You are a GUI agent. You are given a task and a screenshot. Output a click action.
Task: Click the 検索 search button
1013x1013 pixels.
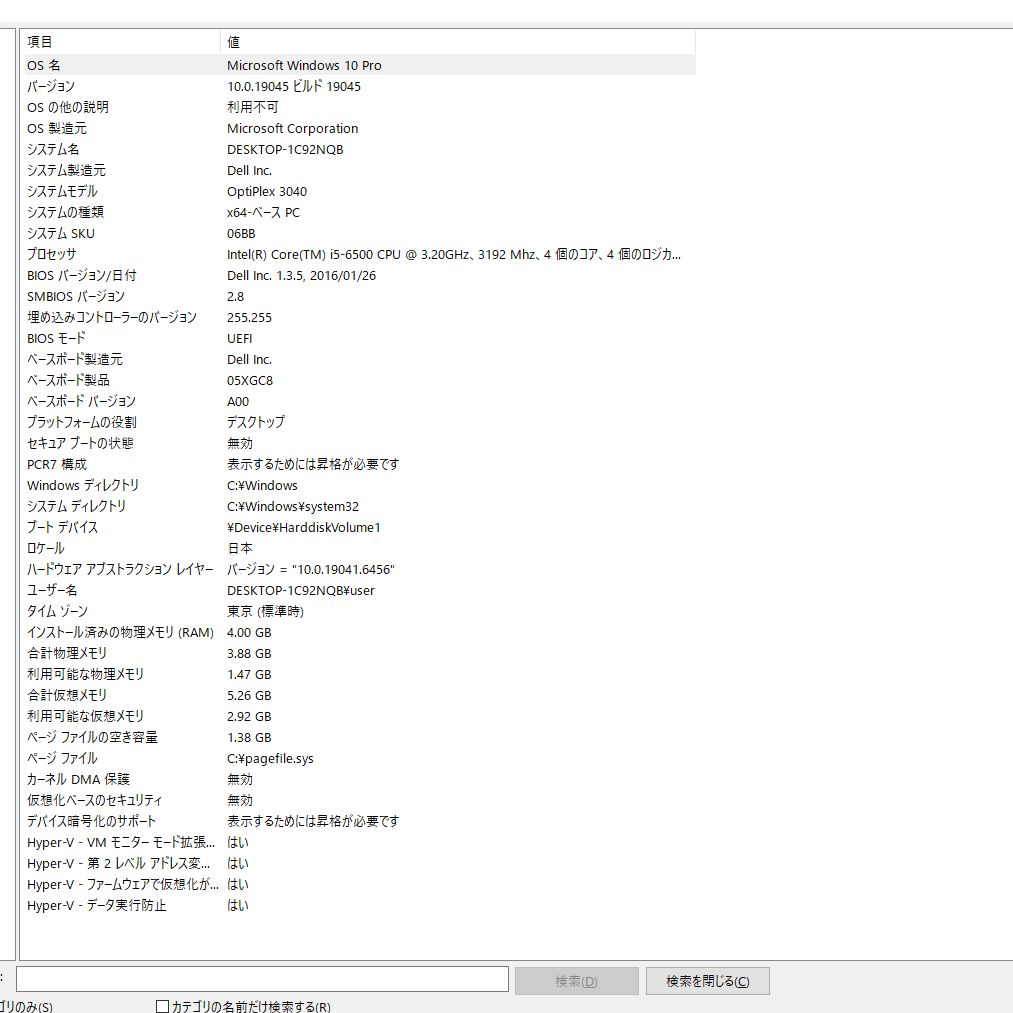pos(576,980)
